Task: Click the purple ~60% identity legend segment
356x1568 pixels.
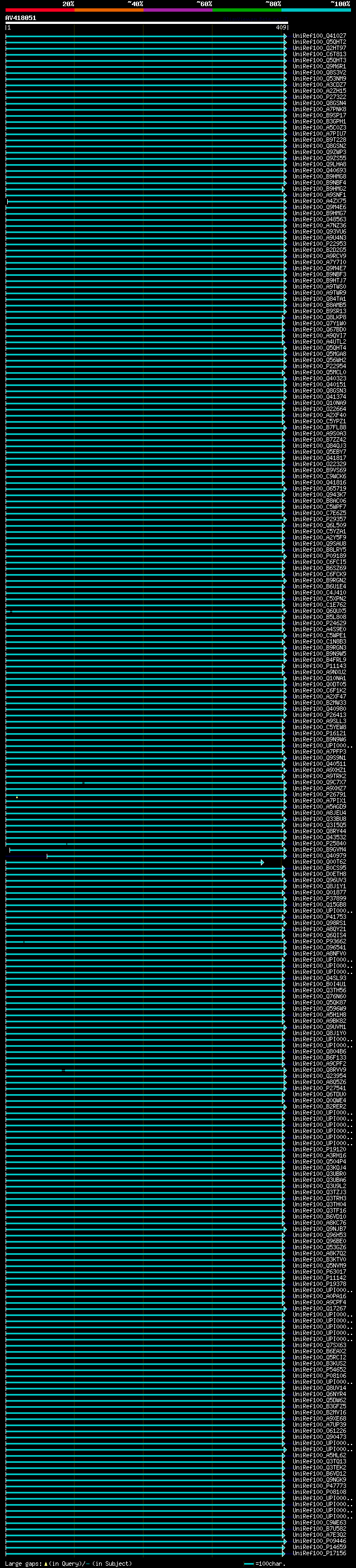Action: [177, 10]
